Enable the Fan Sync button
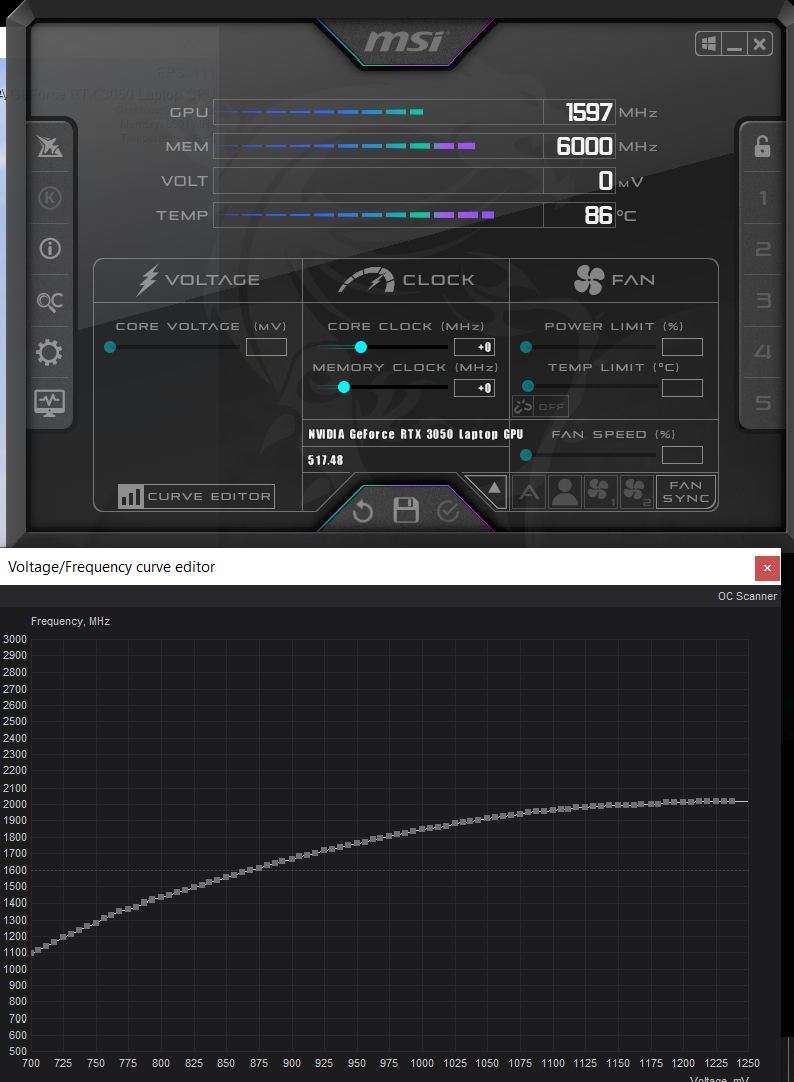This screenshot has width=794, height=1082. [x=686, y=491]
